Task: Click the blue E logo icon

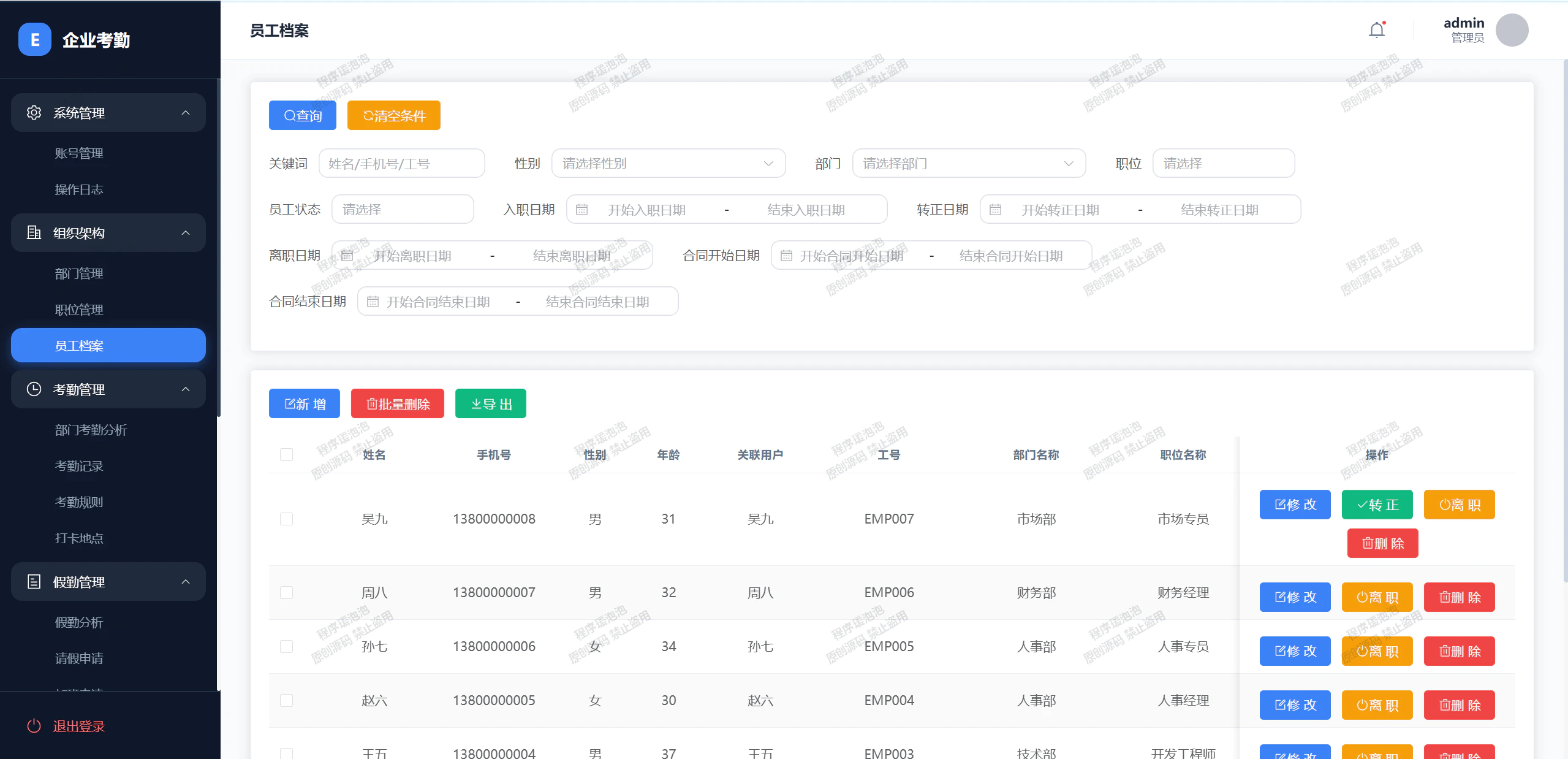Action: 35,39
